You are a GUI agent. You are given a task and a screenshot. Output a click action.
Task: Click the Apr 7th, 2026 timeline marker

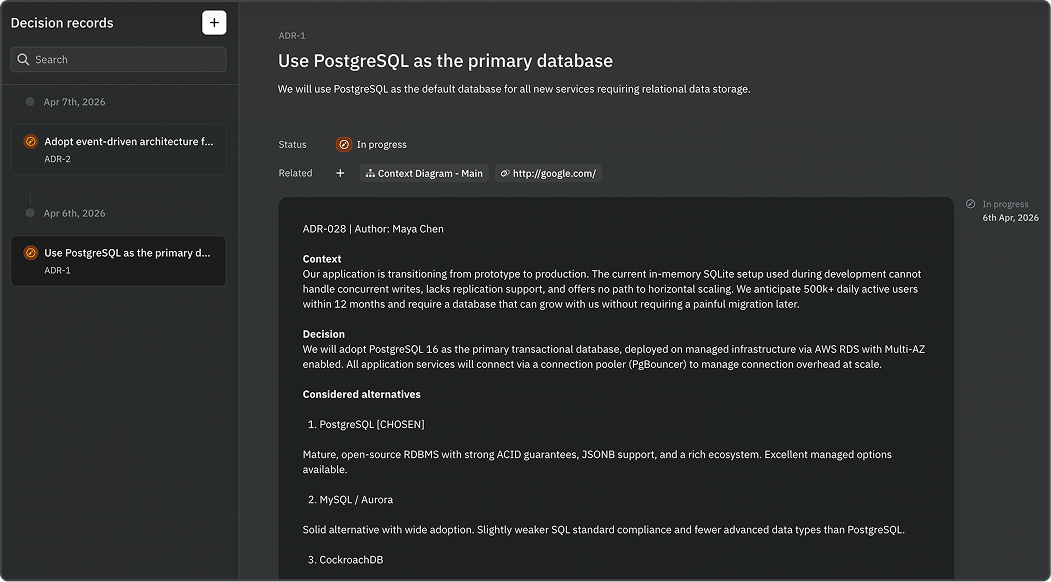click(30, 102)
